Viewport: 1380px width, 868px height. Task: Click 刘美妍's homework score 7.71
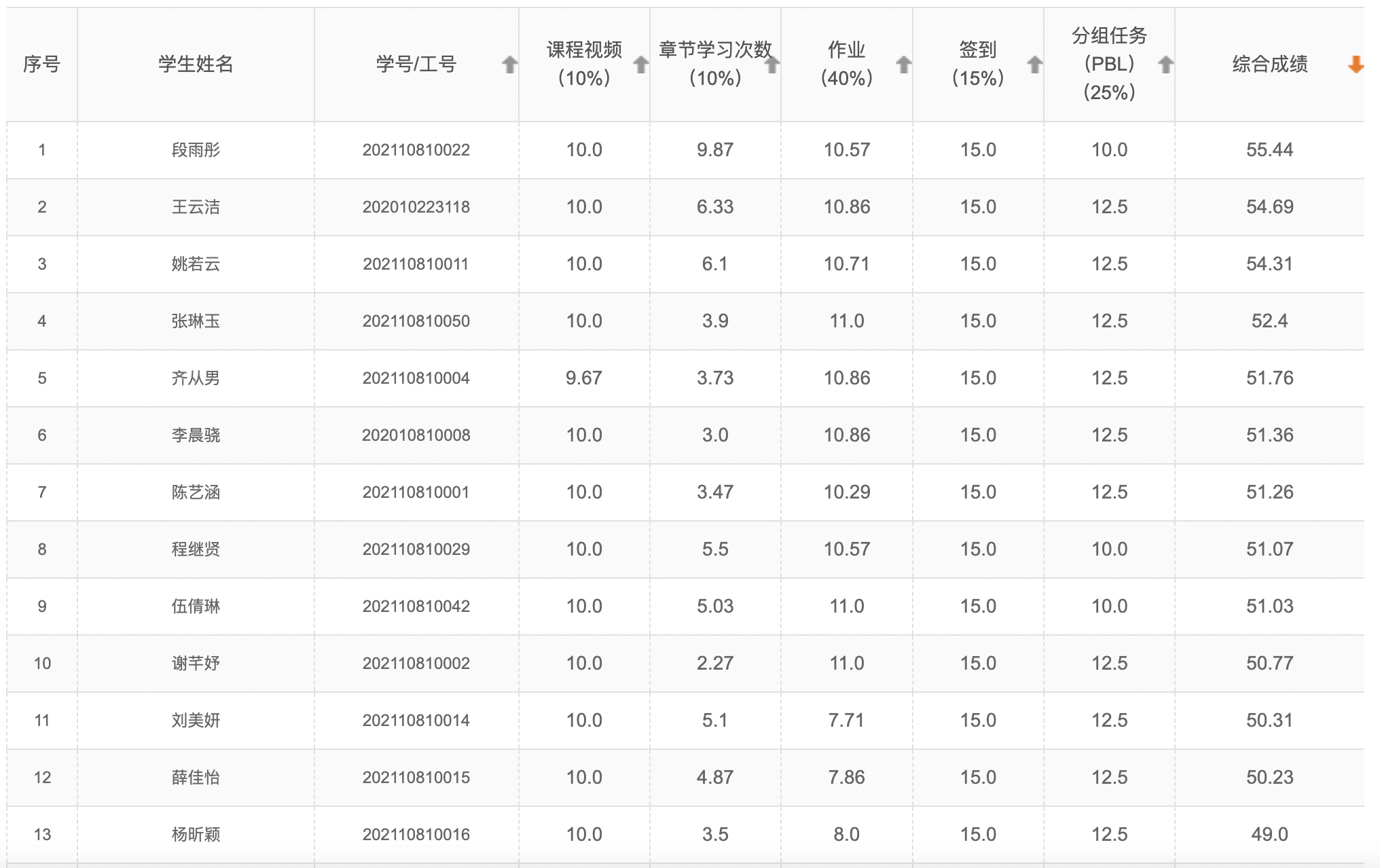846,721
